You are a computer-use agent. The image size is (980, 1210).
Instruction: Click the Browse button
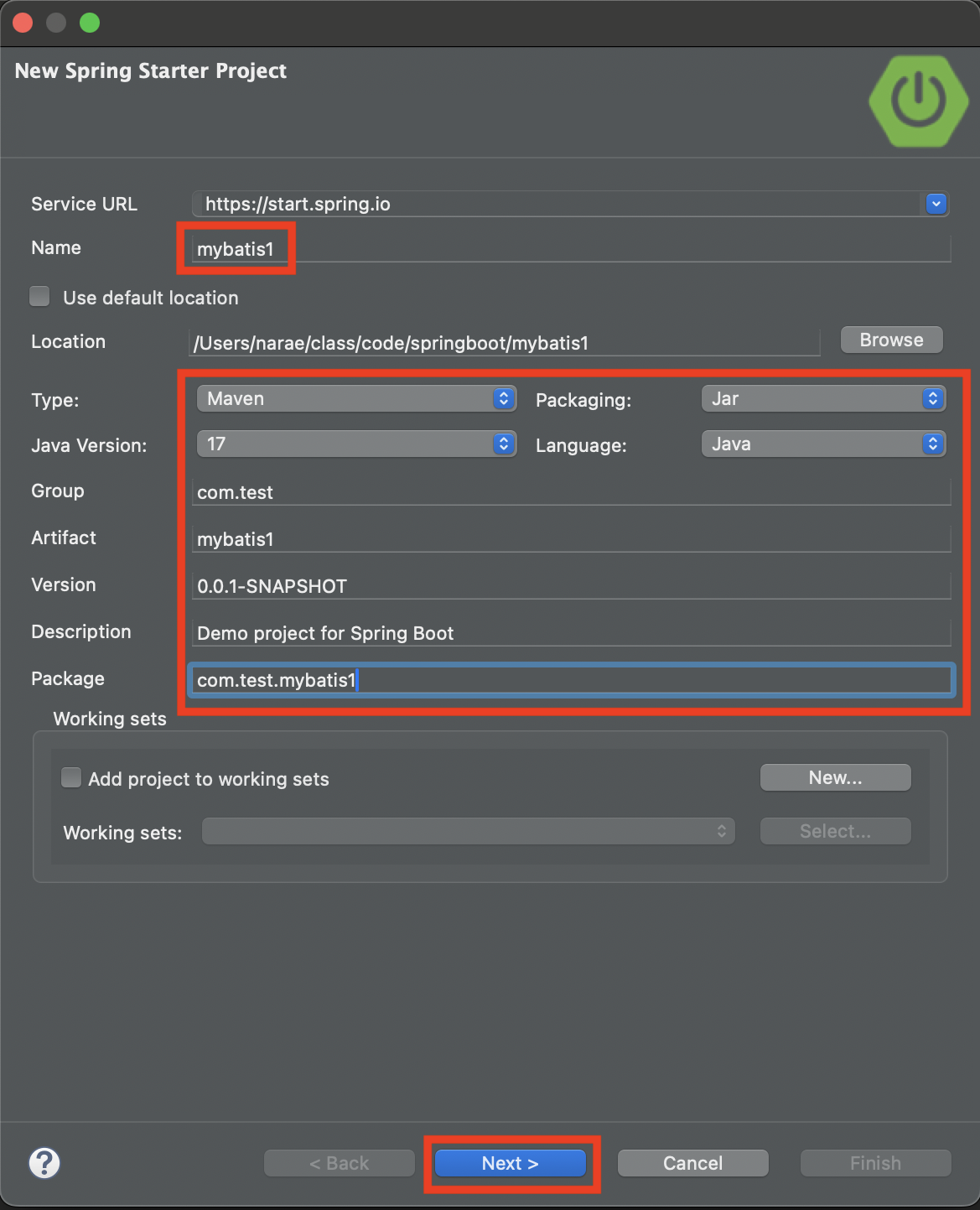coord(891,340)
